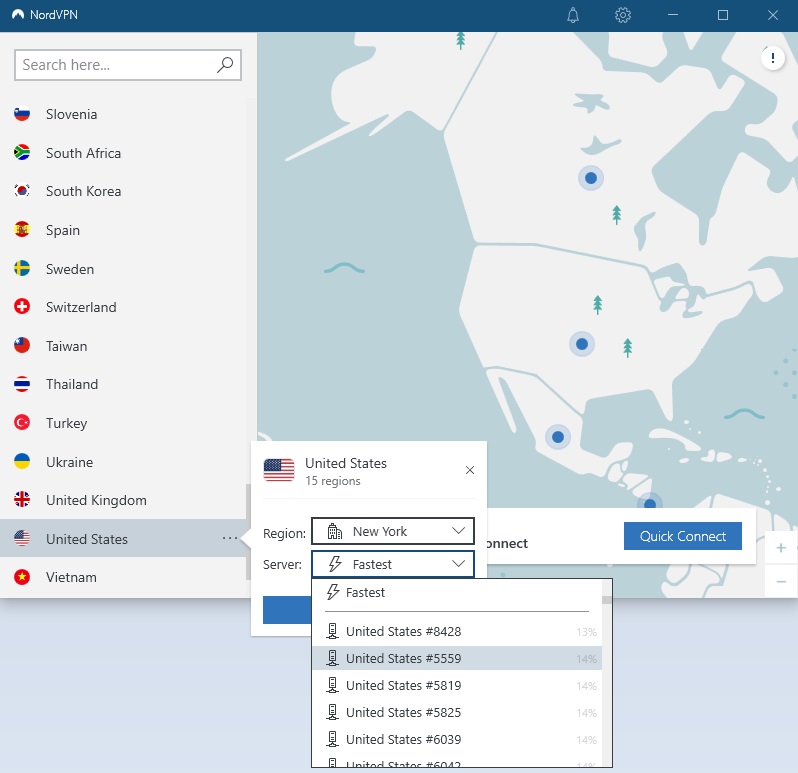Select Sweden from country list
This screenshot has height=773, width=798.
(x=123, y=268)
